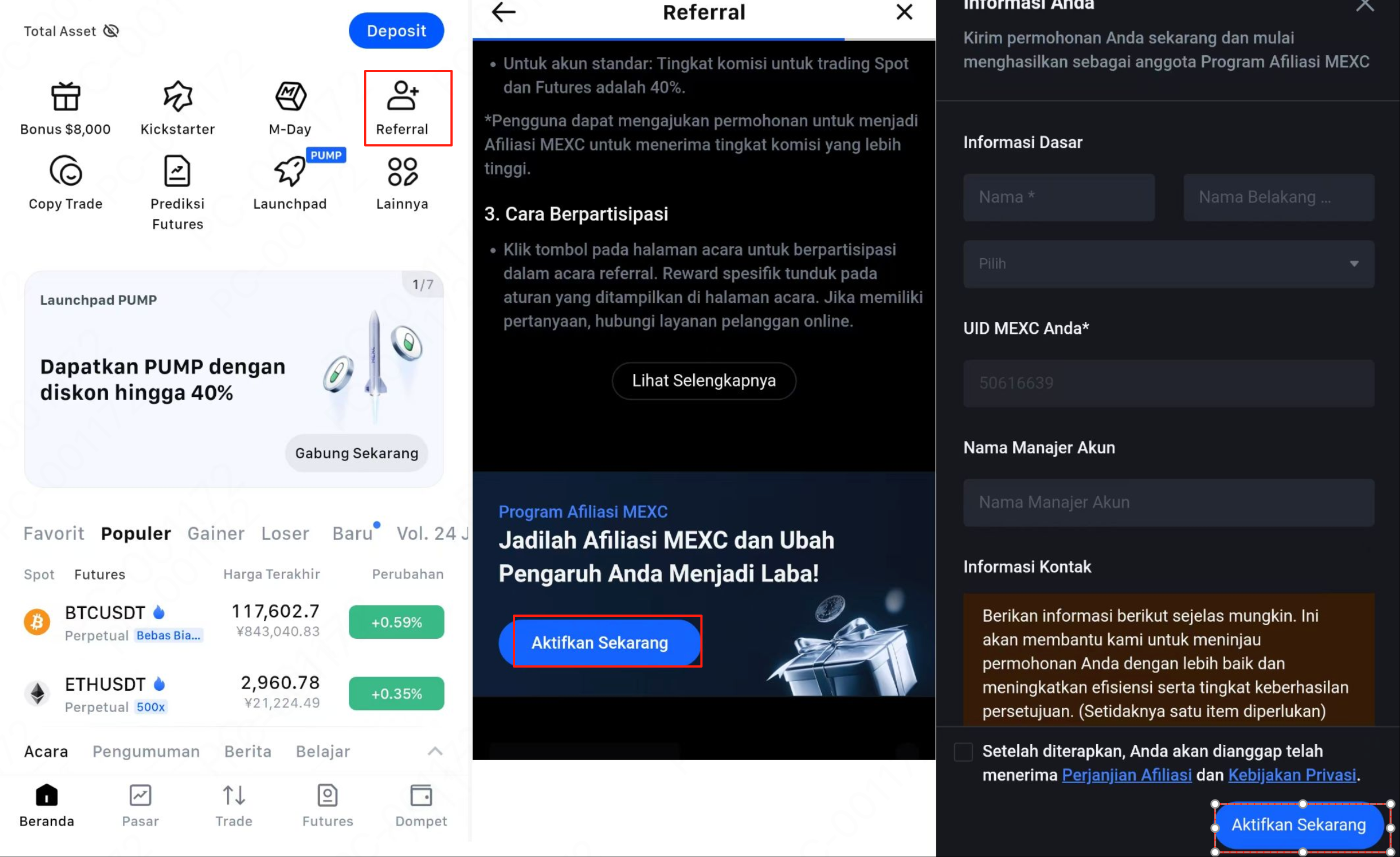1400x857 pixels.
Task: Focus the Nama Manajer Akun field
Action: [x=1169, y=502]
